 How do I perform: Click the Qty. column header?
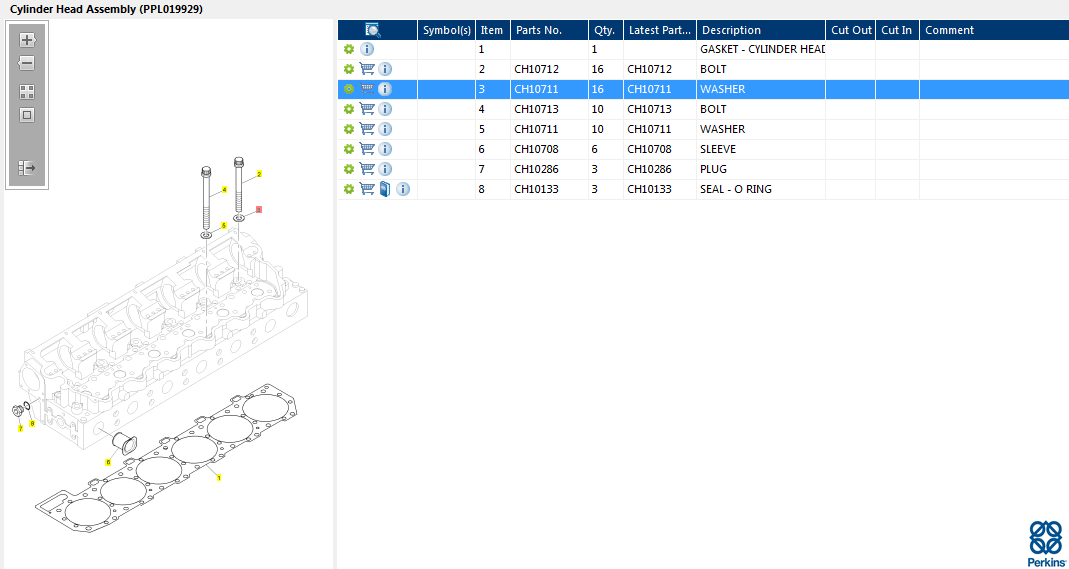604,30
